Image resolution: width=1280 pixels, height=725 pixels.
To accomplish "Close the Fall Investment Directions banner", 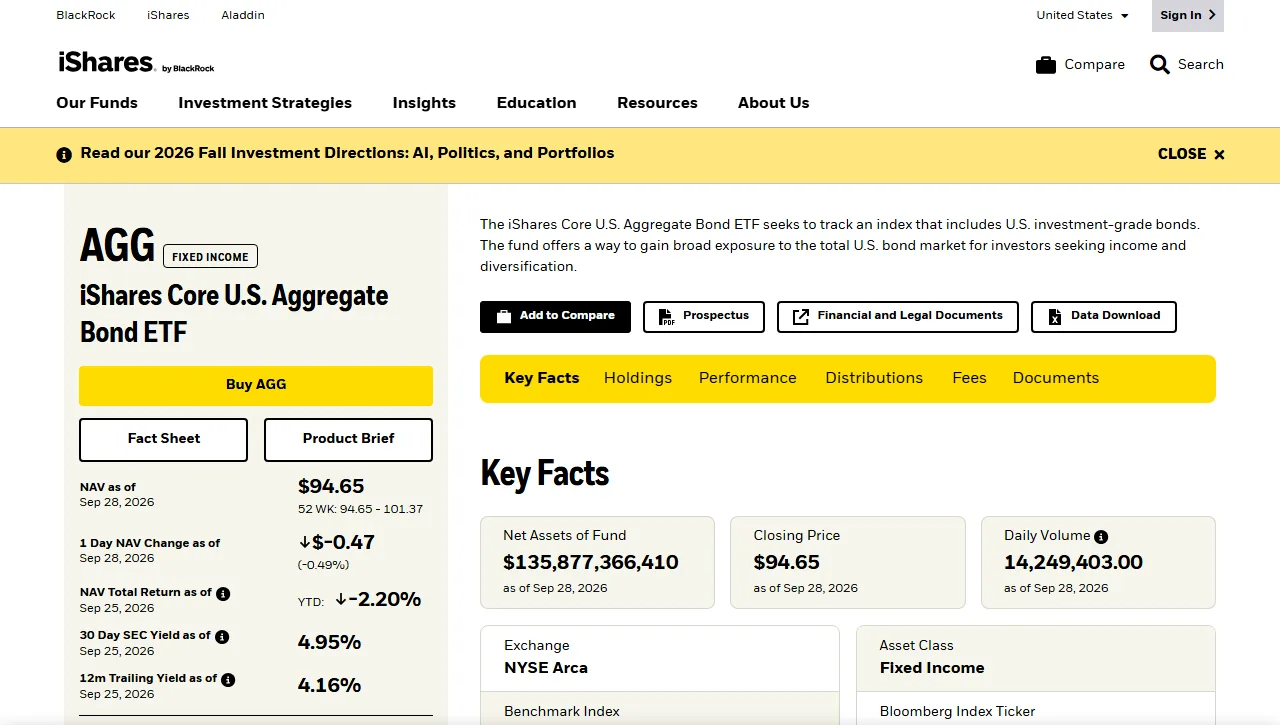I will 1191,154.
